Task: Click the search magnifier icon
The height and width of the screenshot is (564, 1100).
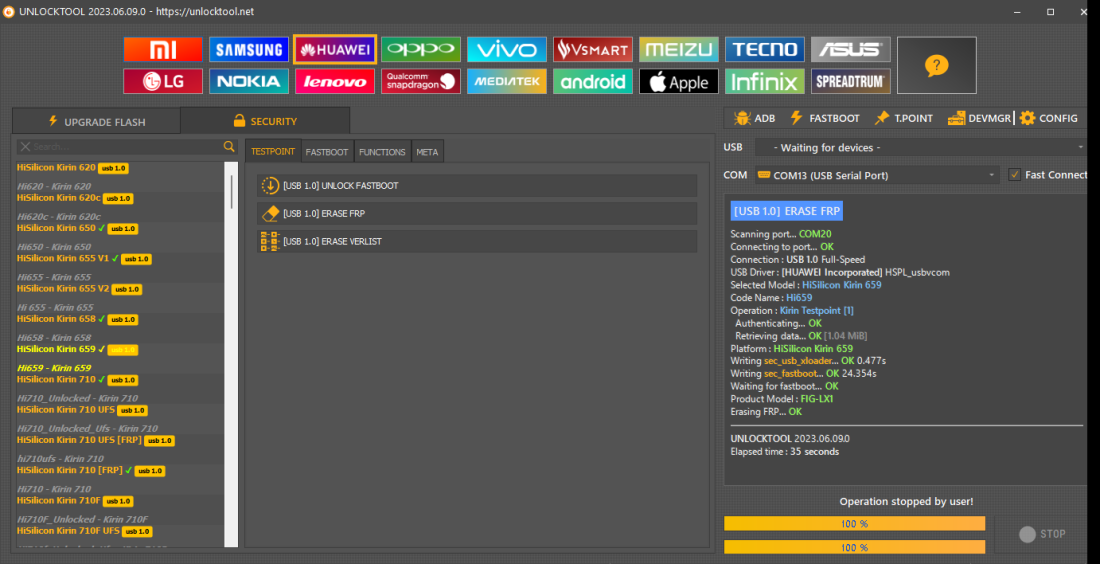Action: click(229, 146)
